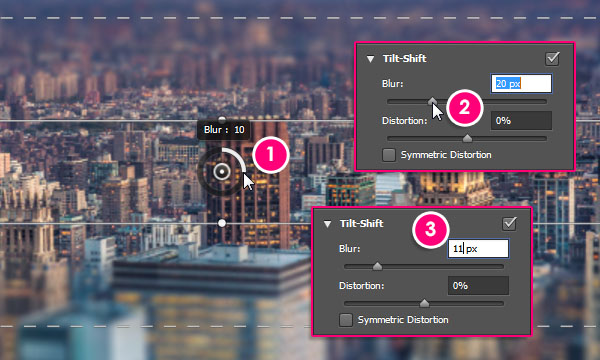This screenshot has width=600, height=360.
Task: Uncheck the Tilt-Shift checkbox in lower panel
Action: pyautogui.click(x=509, y=224)
